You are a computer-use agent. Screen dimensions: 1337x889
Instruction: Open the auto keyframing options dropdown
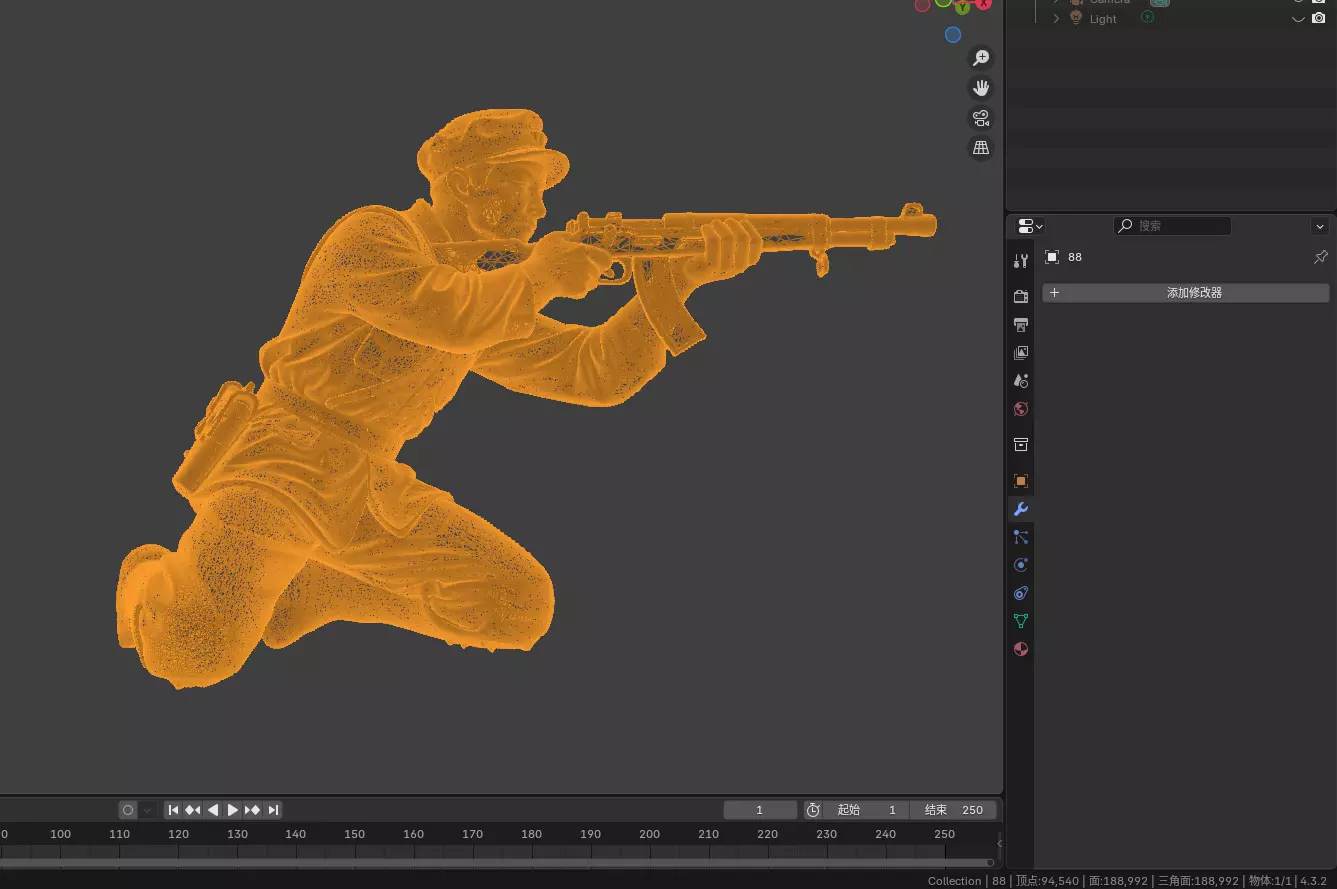[x=148, y=810]
